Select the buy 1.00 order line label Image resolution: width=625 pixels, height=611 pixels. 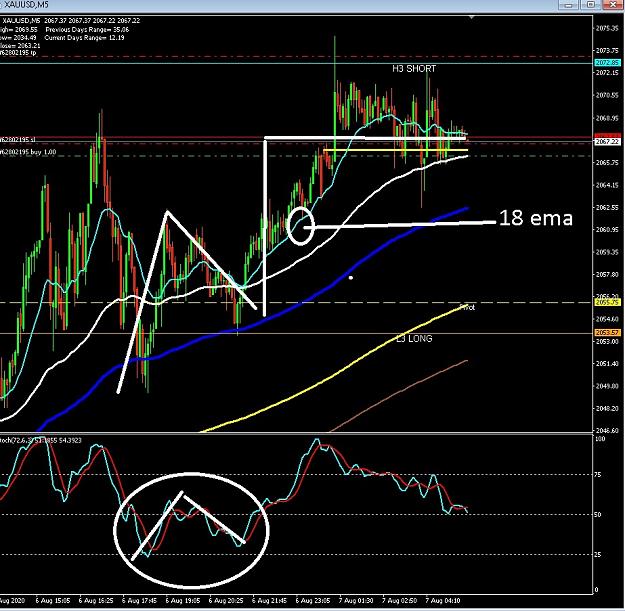28,152
